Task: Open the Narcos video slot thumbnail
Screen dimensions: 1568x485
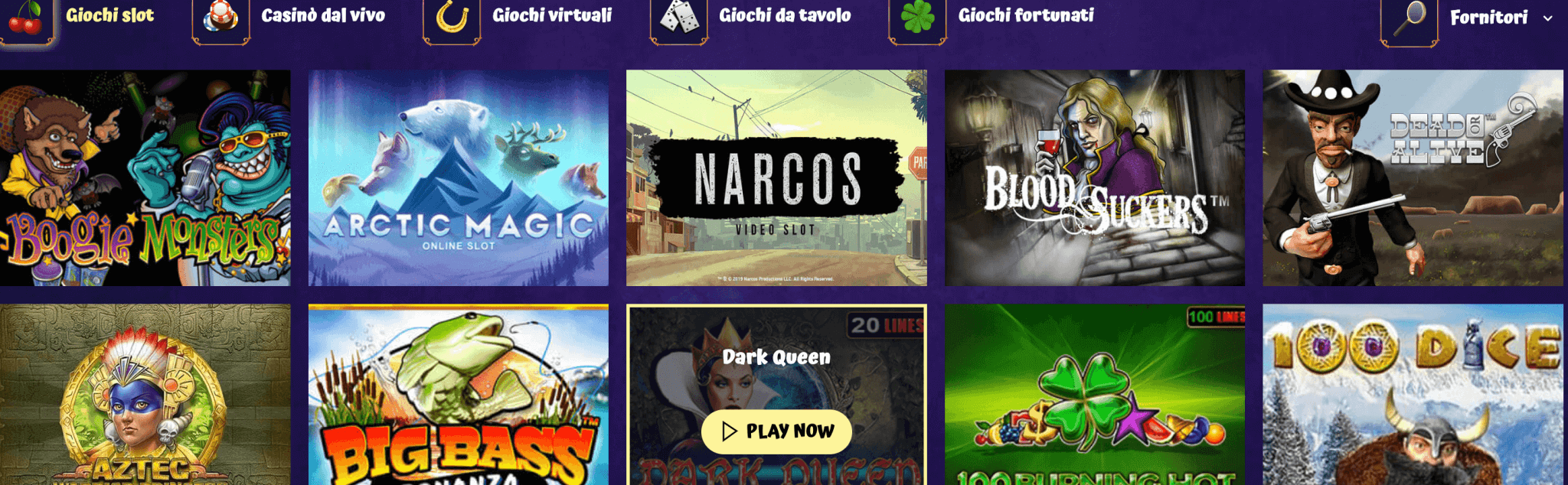Action: pyautogui.click(x=776, y=178)
